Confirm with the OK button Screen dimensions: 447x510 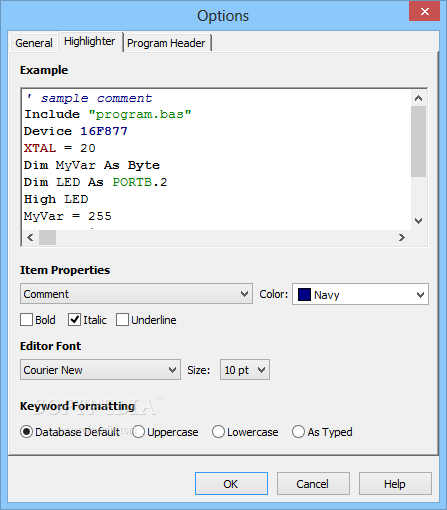coord(231,484)
